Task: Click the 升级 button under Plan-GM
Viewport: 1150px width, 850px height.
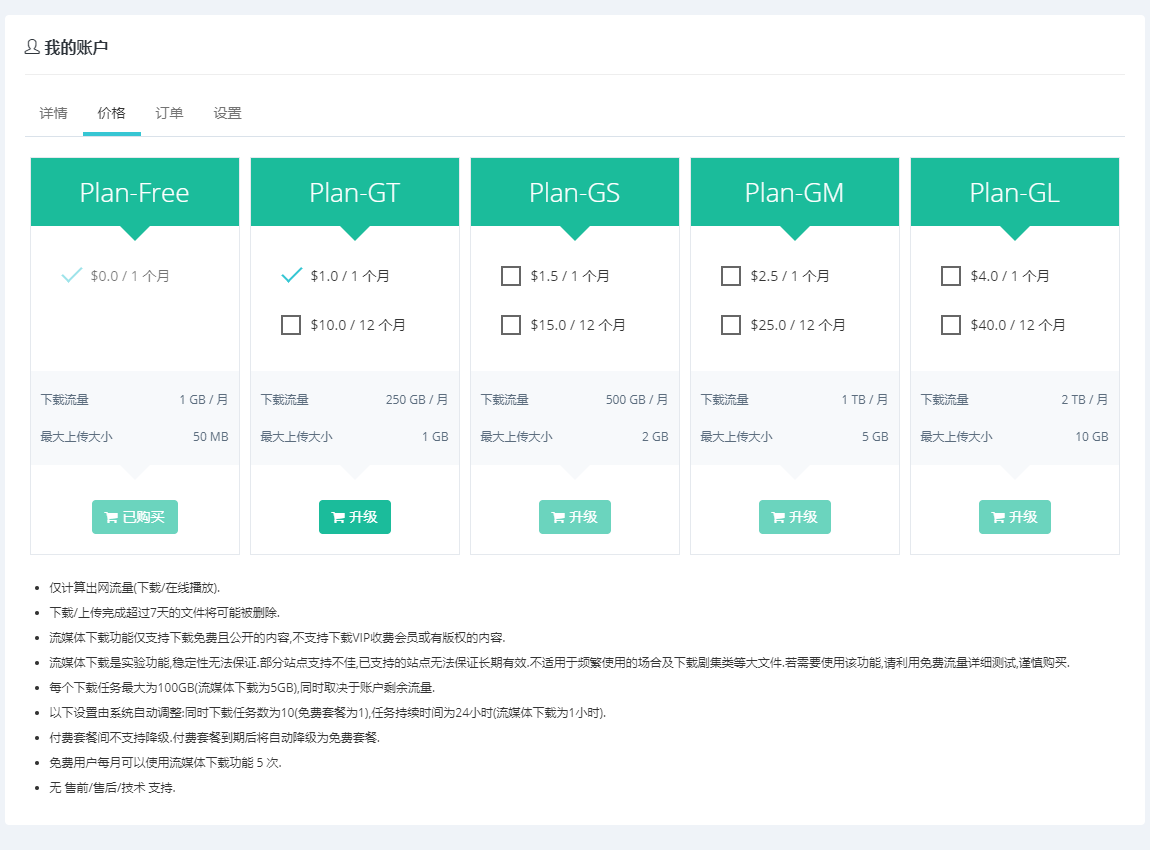Action: pos(794,517)
